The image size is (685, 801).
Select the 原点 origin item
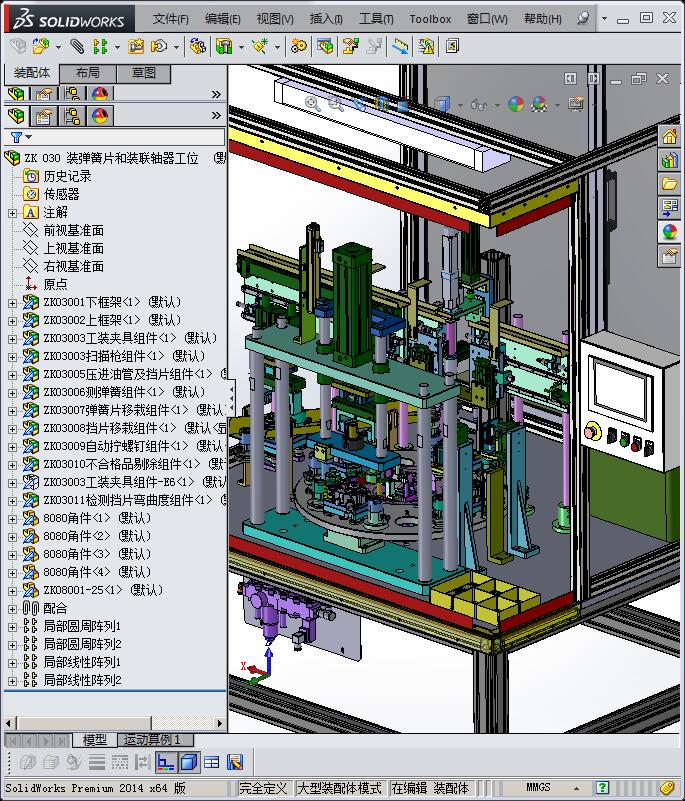[x=55, y=284]
